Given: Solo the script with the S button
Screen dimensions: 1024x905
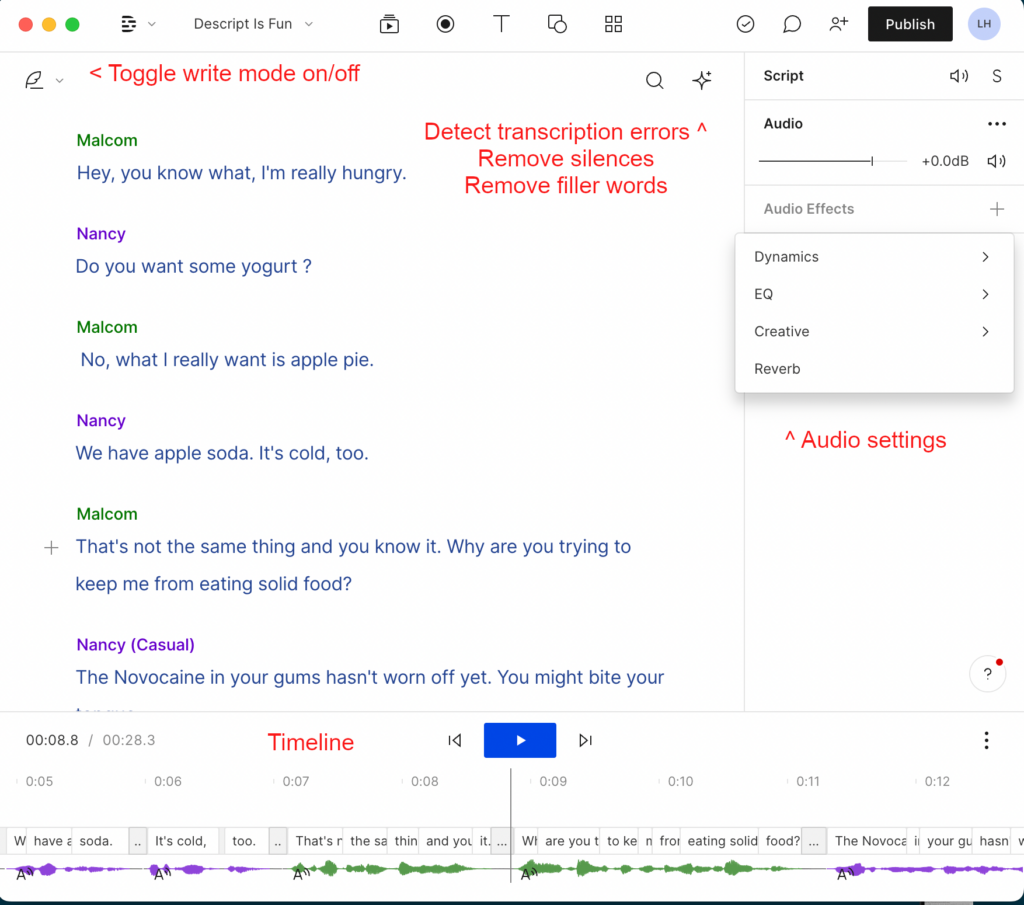Looking at the screenshot, I should (996, 76).
